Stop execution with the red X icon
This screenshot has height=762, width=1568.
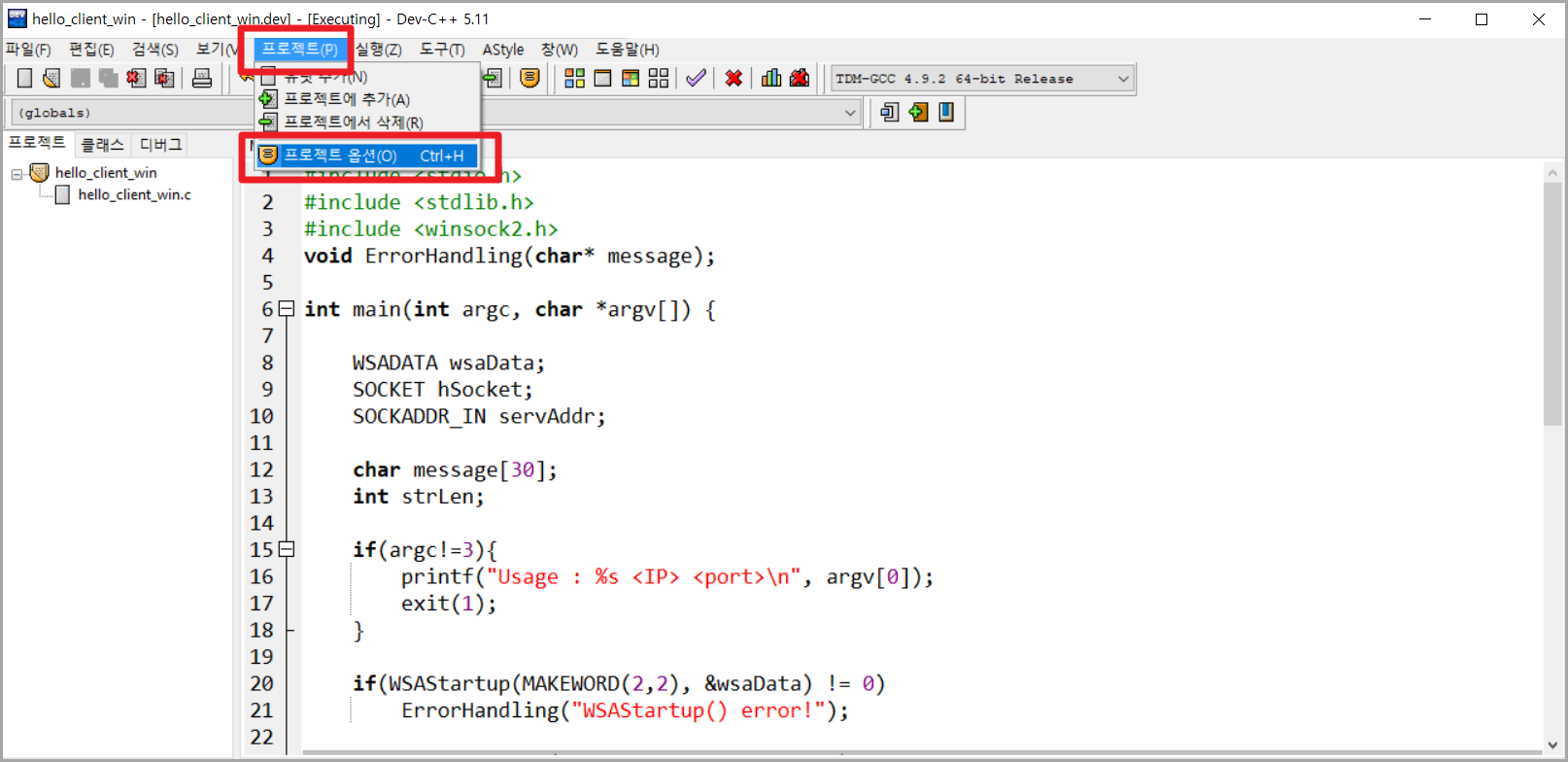click(733, 79)
